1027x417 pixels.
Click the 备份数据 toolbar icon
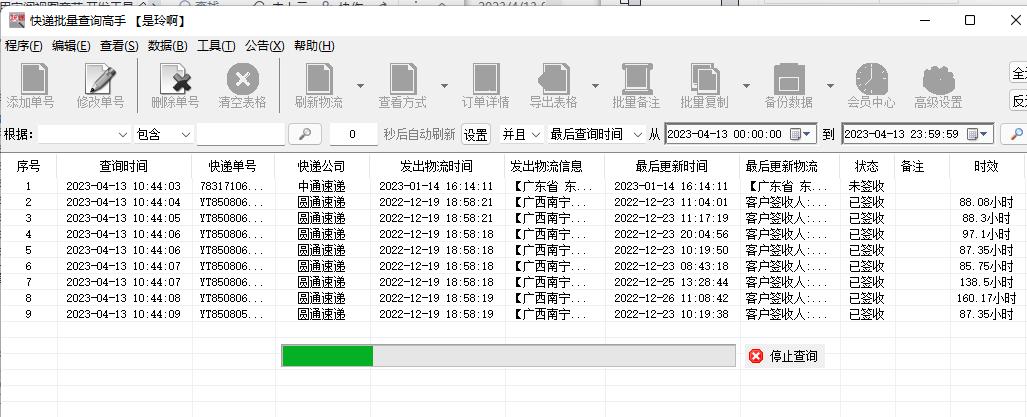(x=789, y=79)
